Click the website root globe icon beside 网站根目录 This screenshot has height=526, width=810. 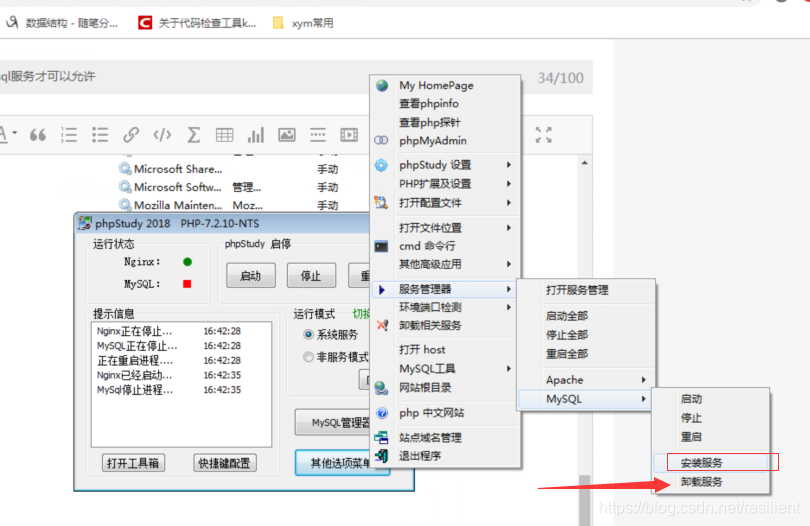pyautogui.click(x=381, y=388)
